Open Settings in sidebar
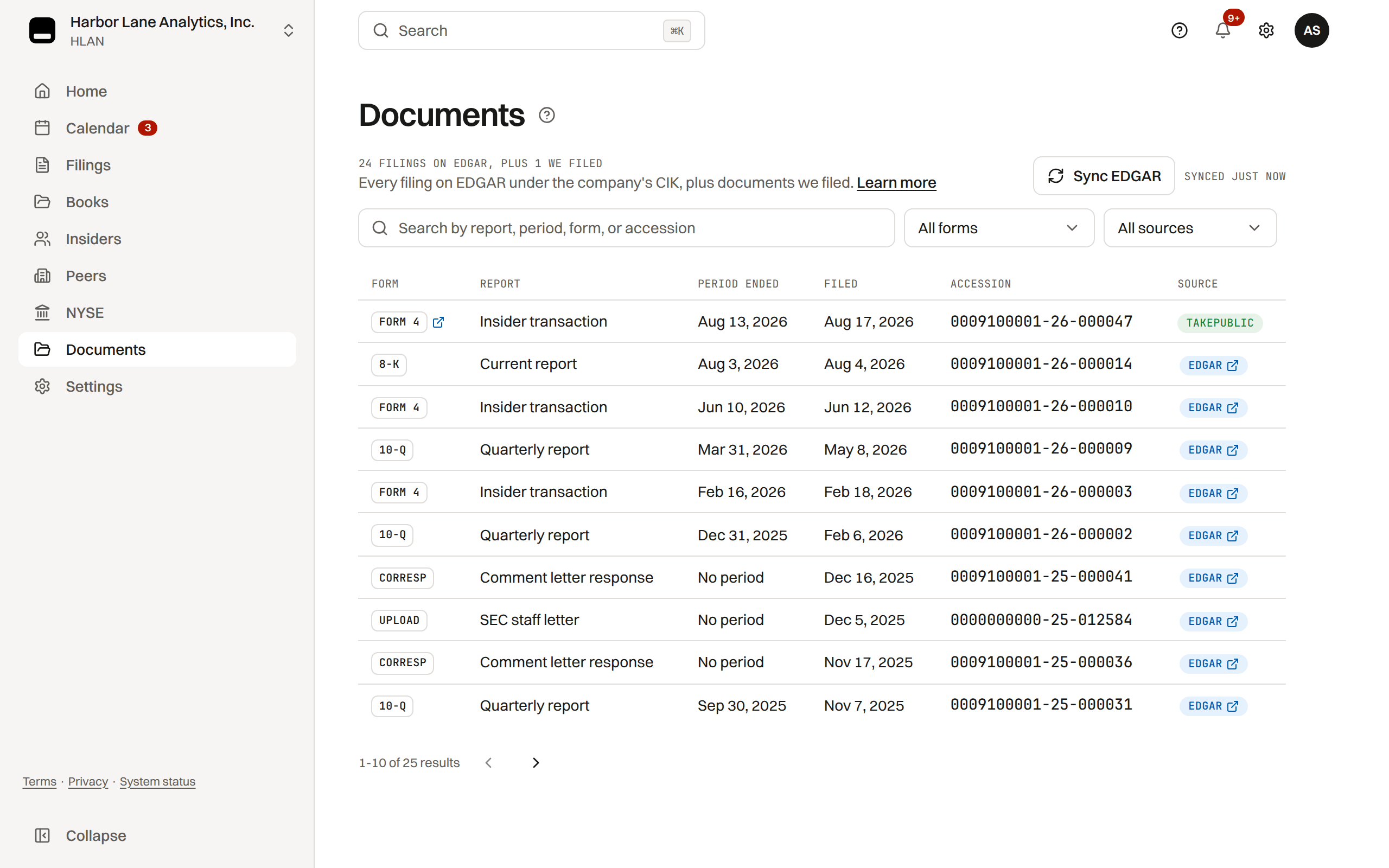The height and width of the screenshot is (868, 1389). (157, 386)
